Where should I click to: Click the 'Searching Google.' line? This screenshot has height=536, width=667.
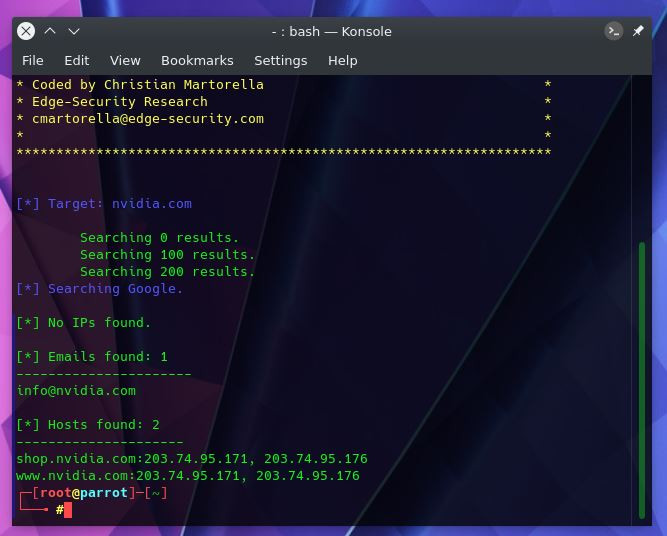100,289
